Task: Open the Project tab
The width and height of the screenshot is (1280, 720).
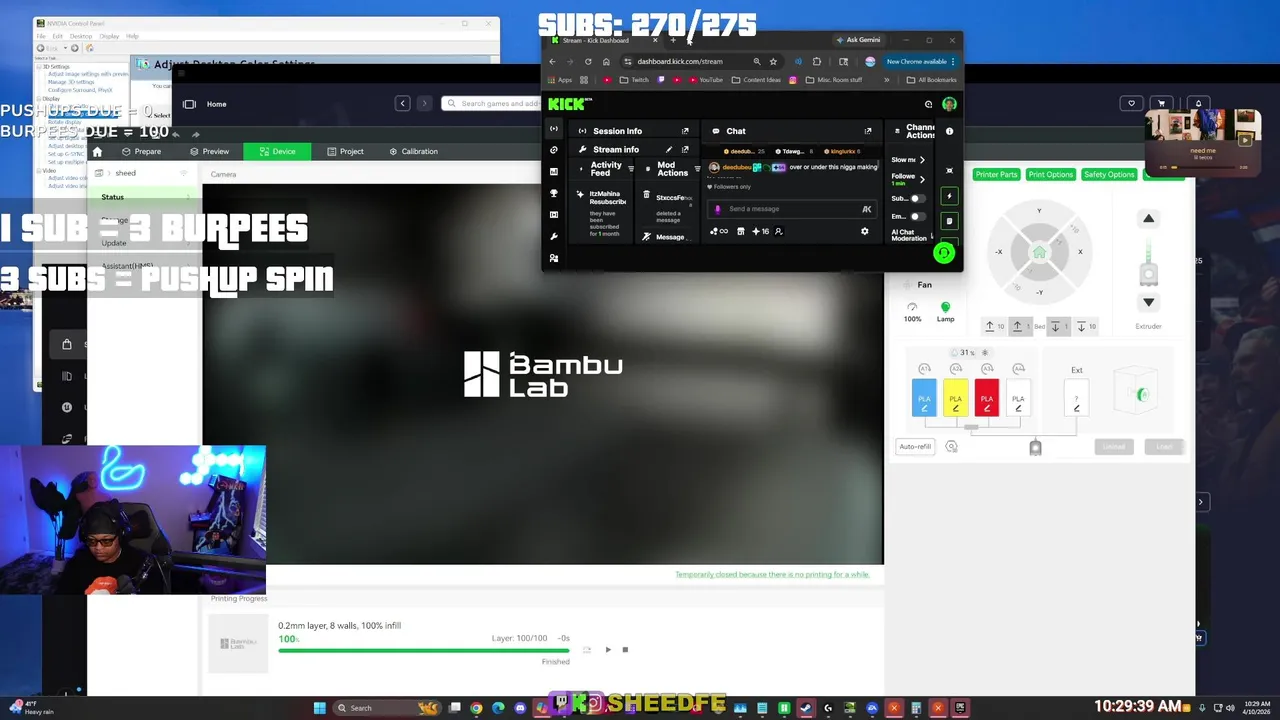Action: (345, 151)
